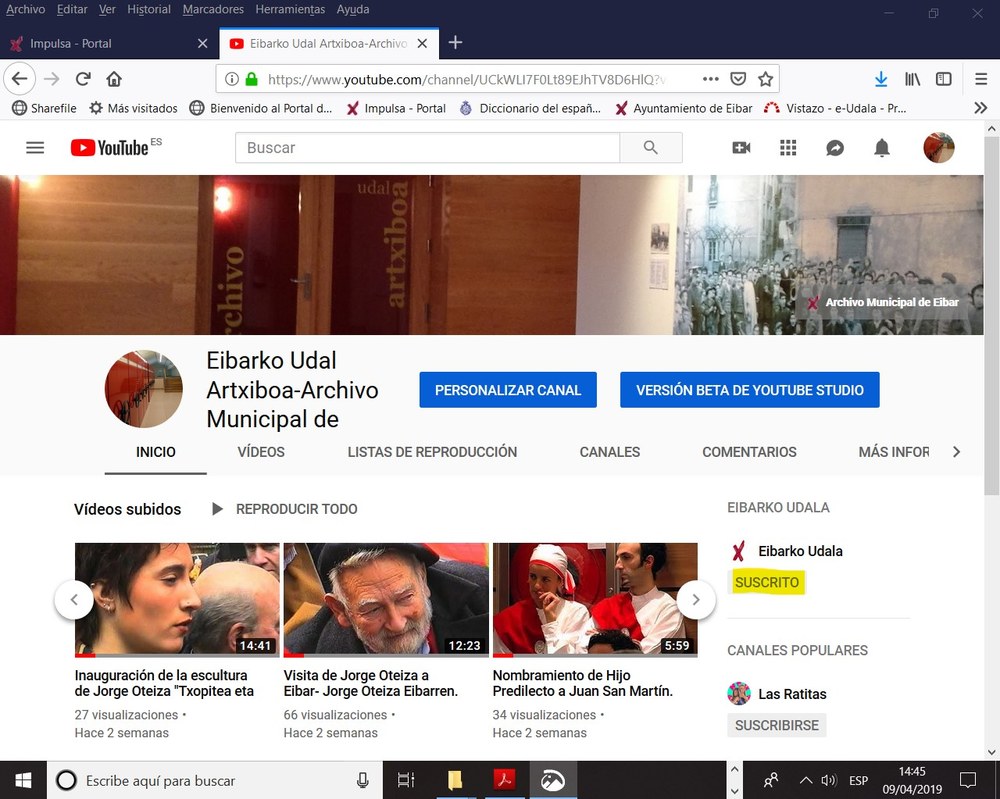
Task: Click the Windows taskbar search box
Action: coord(214,781)
